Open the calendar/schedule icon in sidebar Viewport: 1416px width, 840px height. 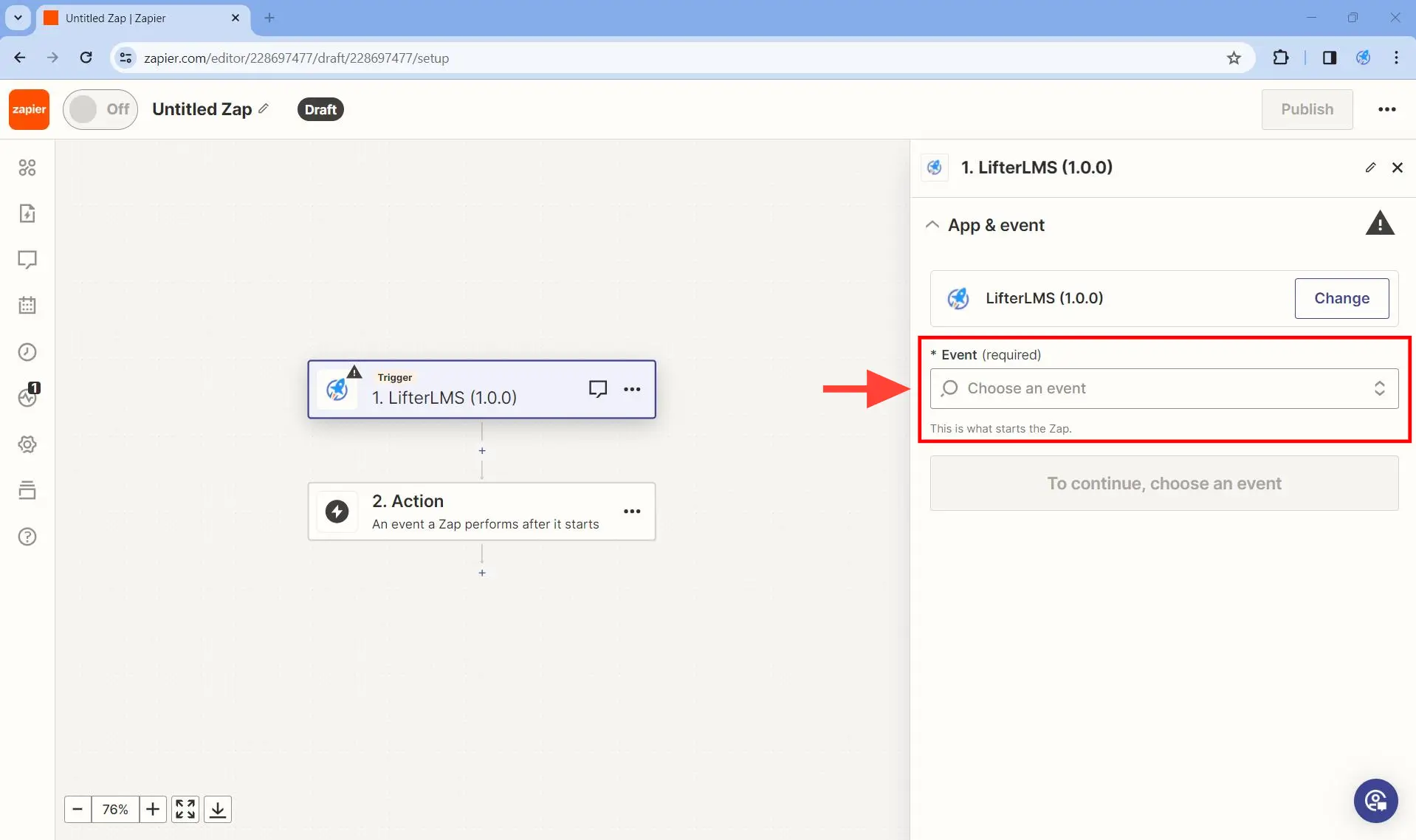tap(27, 305)
